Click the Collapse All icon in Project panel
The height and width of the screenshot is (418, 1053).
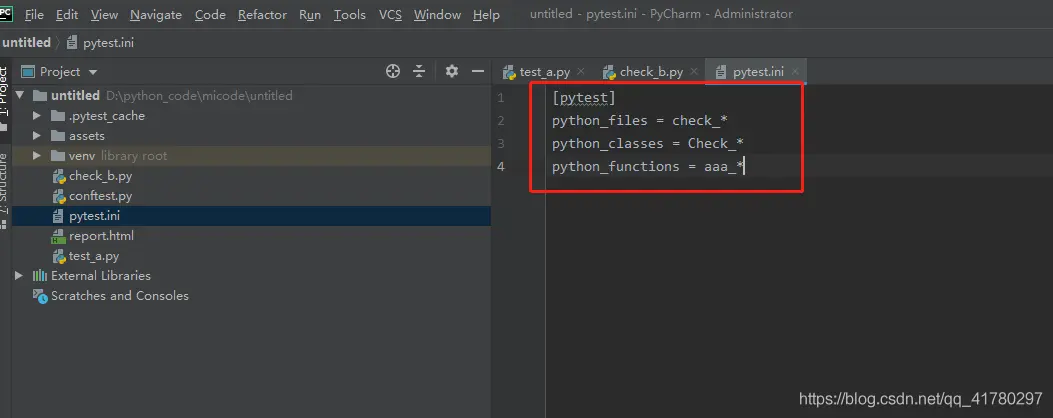[x=419, y=71]
